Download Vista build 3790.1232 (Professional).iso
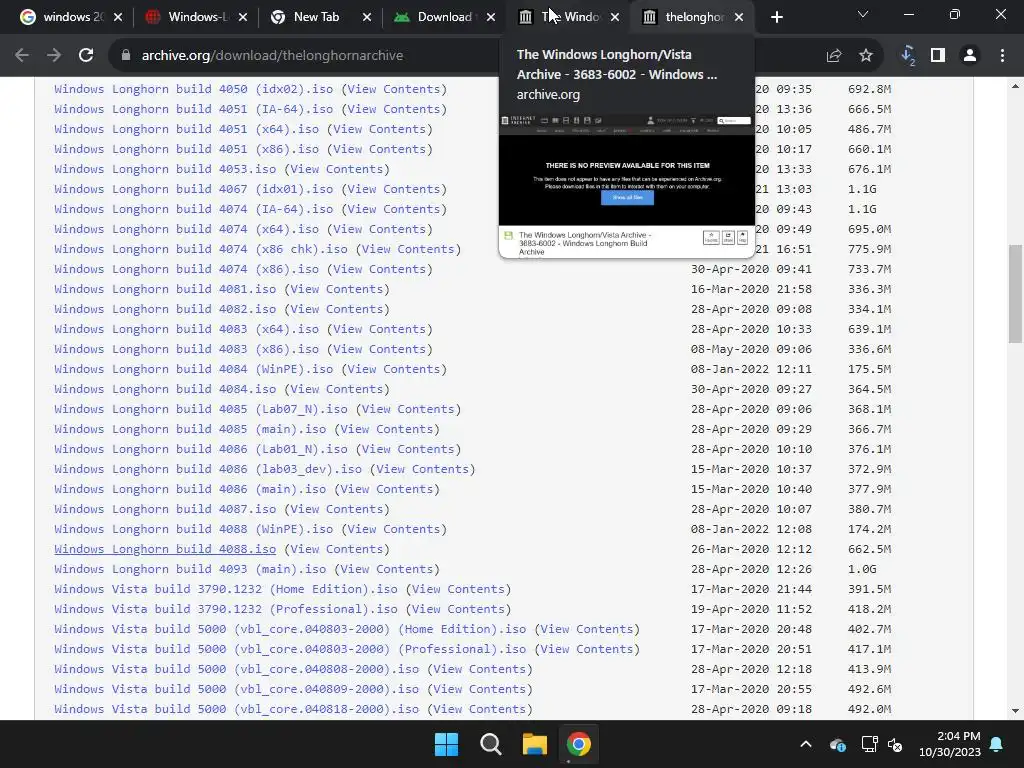The width and height of the screenshot is (1024, 768). tap(226, 609)
